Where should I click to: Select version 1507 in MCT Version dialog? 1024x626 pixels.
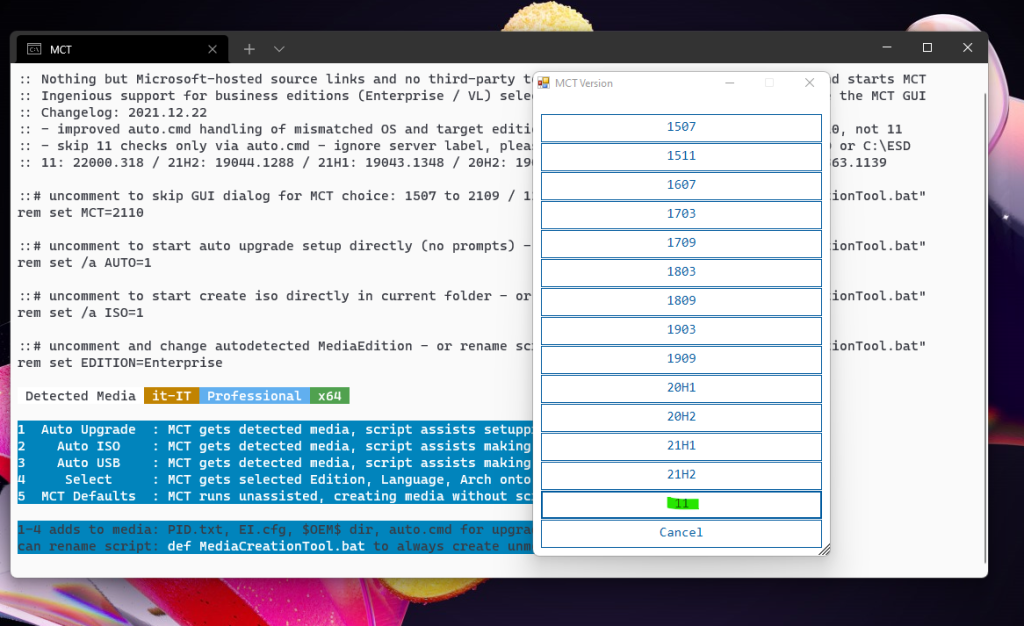pos(681,127)
